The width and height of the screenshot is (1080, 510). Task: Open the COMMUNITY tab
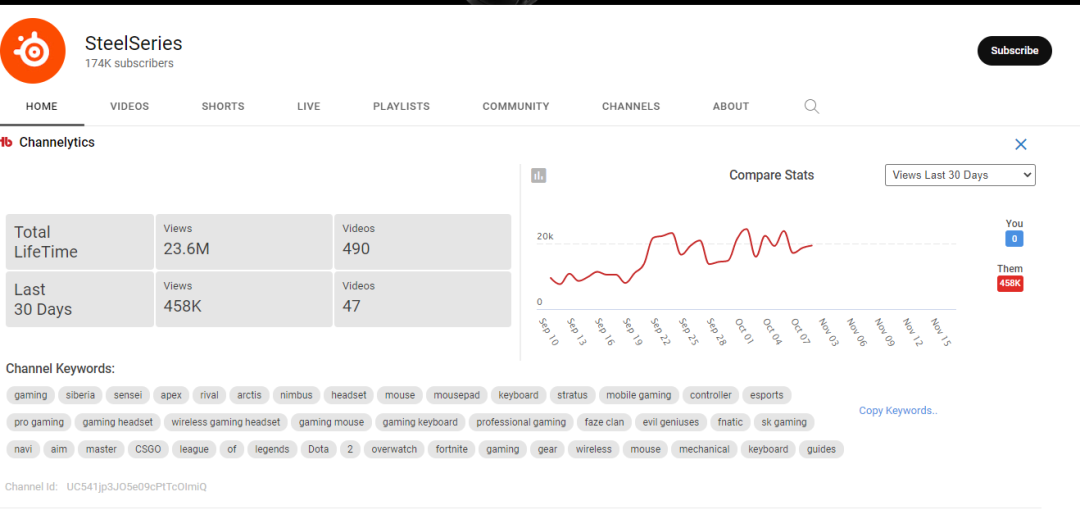click(x=516, y=107)
